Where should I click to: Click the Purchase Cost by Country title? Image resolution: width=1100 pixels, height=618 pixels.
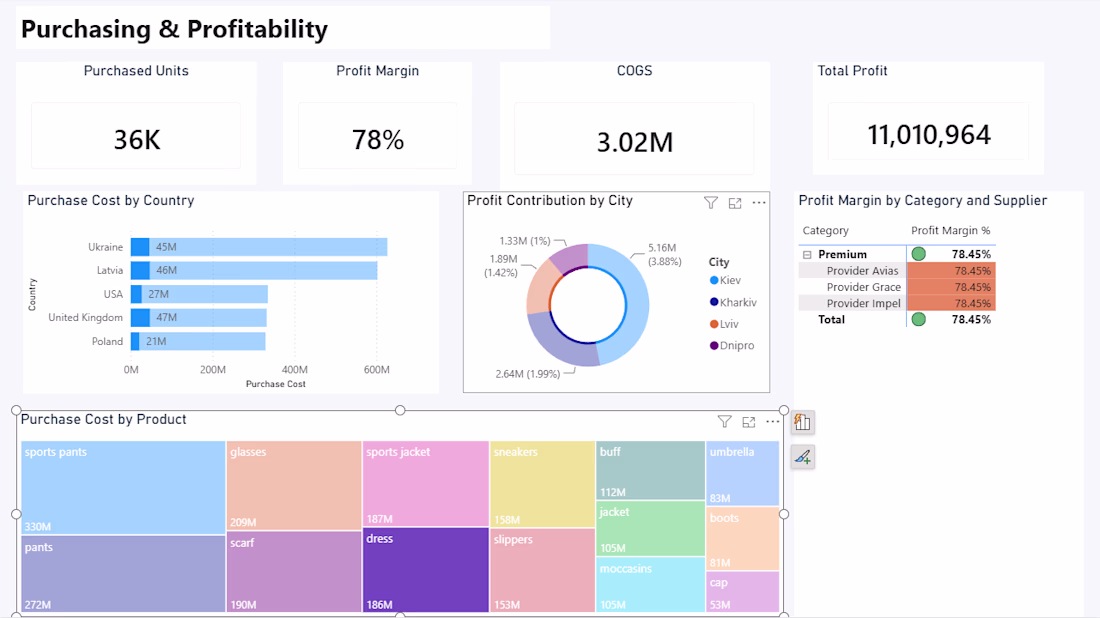111,201
